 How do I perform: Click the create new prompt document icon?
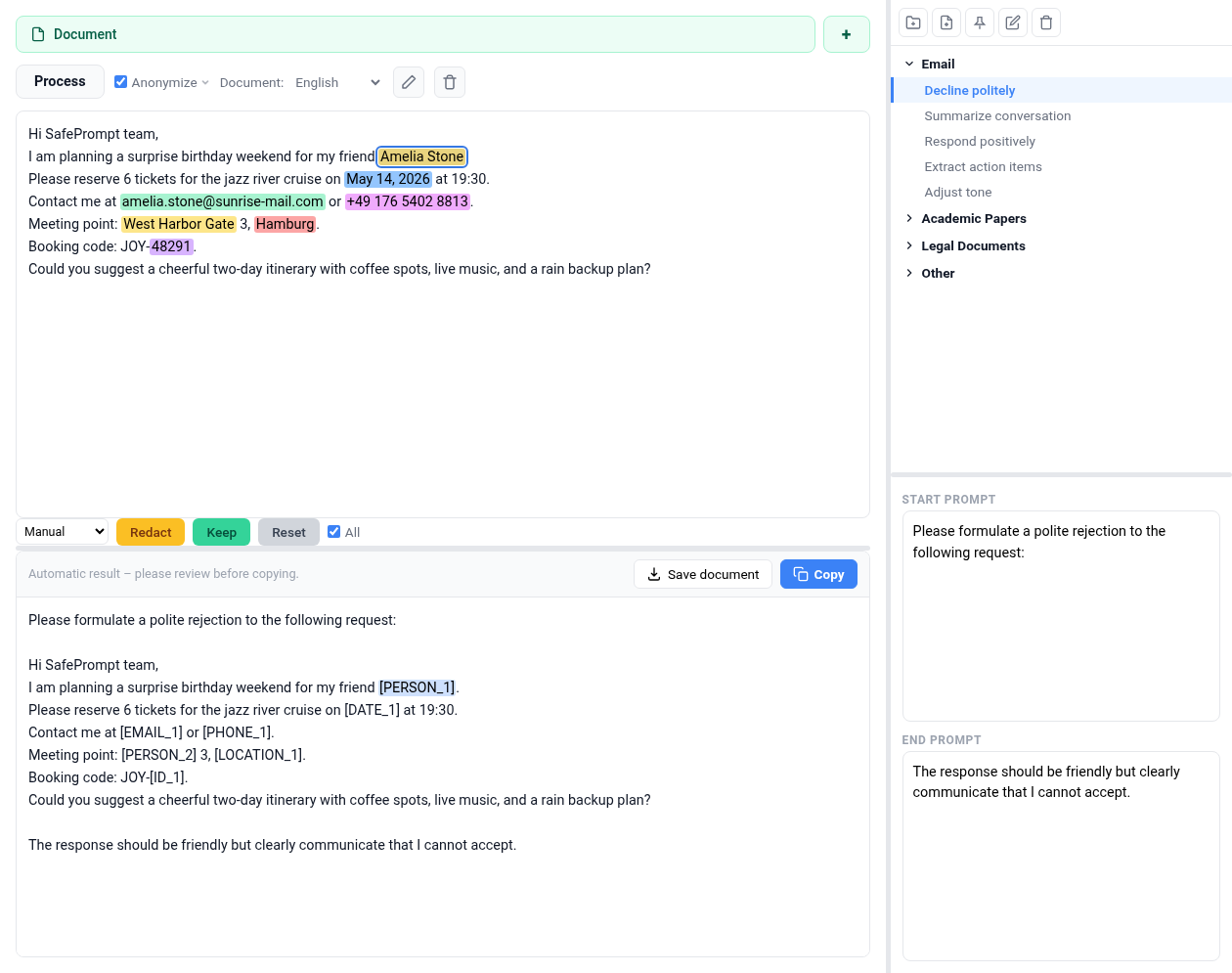946,22
